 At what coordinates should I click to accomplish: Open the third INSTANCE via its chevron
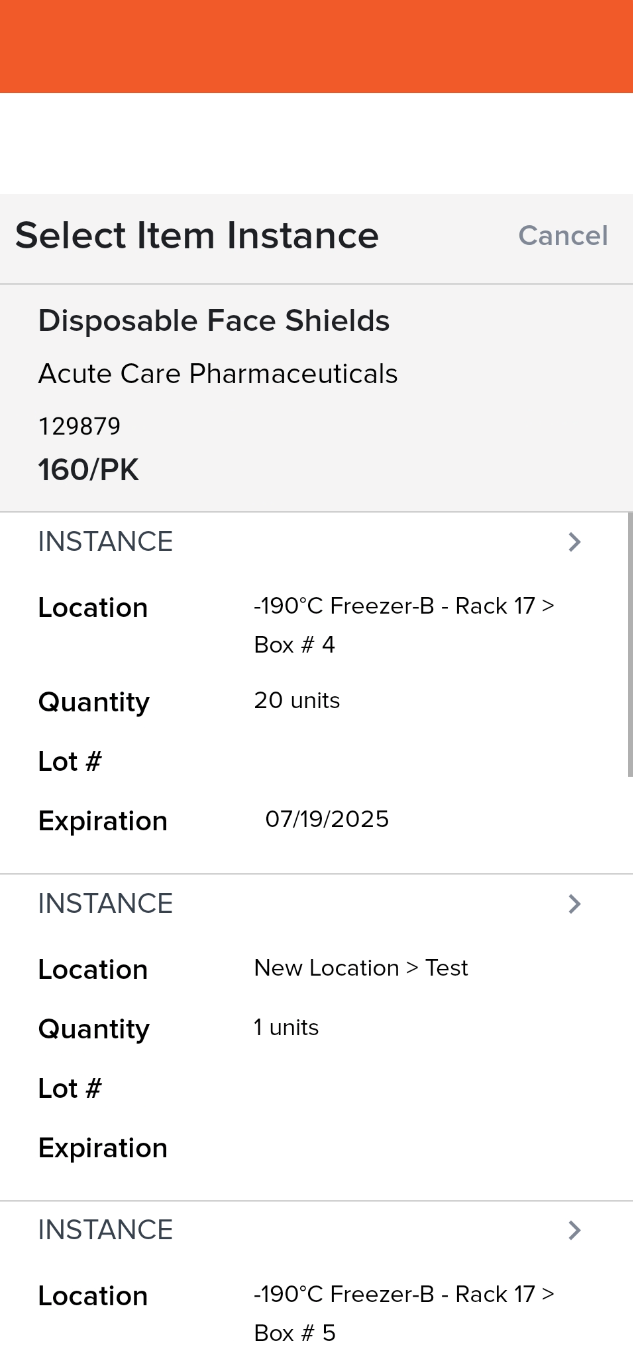pyautogui.click(x=574, y=1230)
